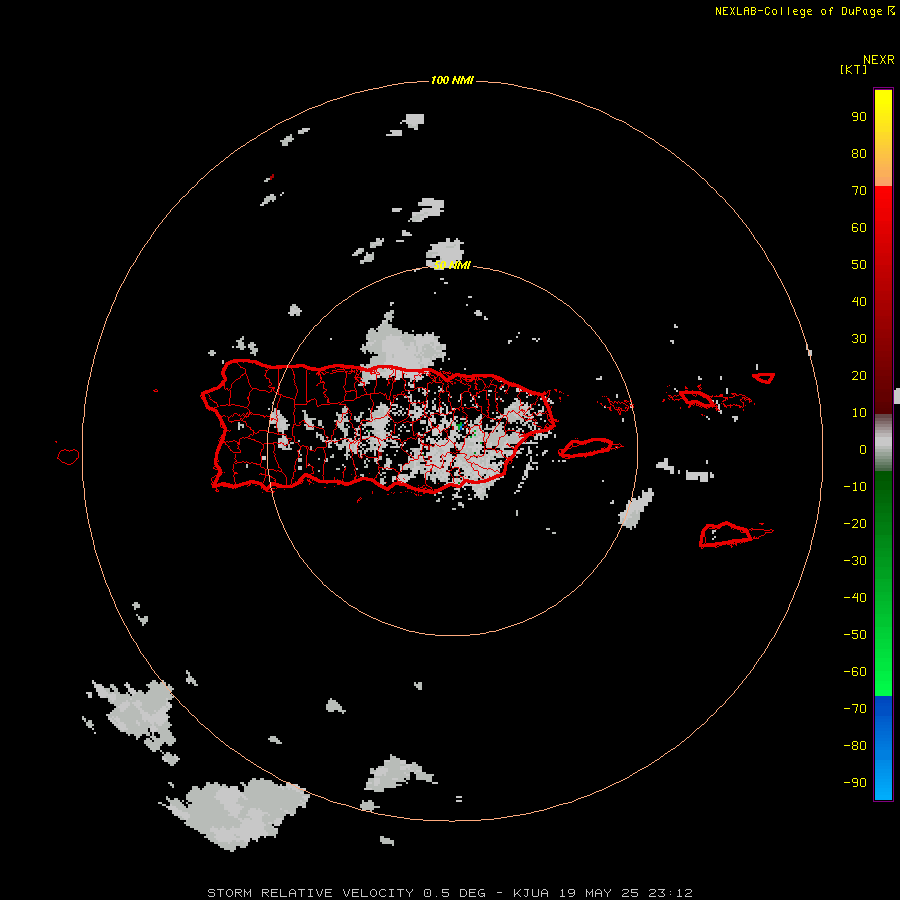Click the -20 value on the scale

click(855, 523)
